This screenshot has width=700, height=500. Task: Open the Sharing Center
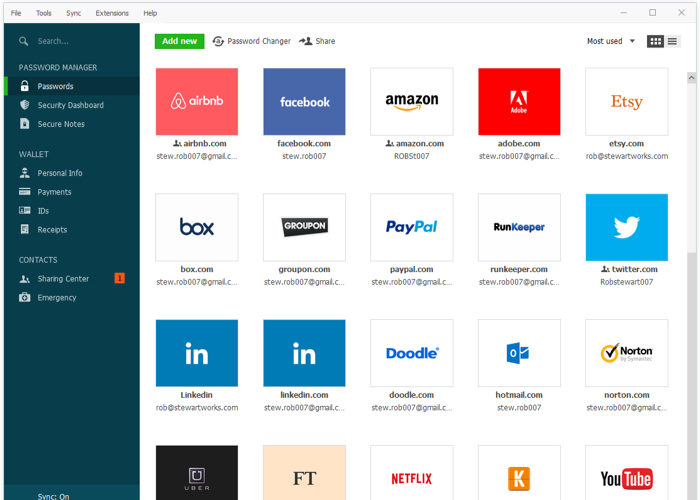pos(63,279)
